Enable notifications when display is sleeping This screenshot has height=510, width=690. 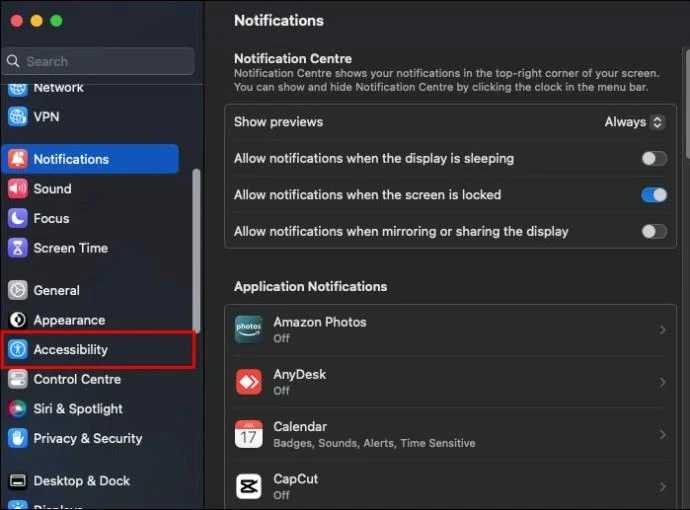tap(654, 158)
